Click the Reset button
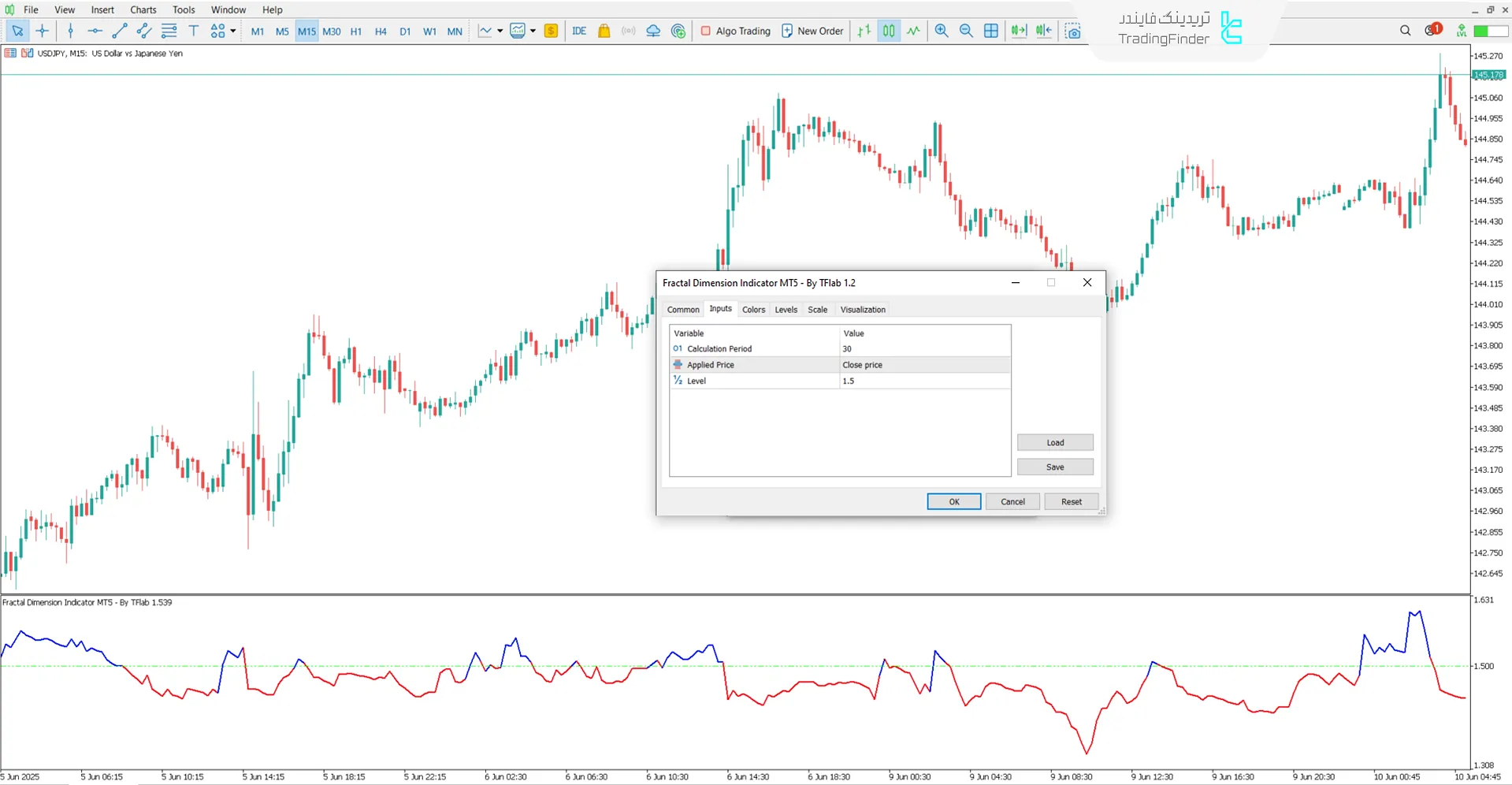This screenshot has width=1512, height=785. click(1071, 502)
